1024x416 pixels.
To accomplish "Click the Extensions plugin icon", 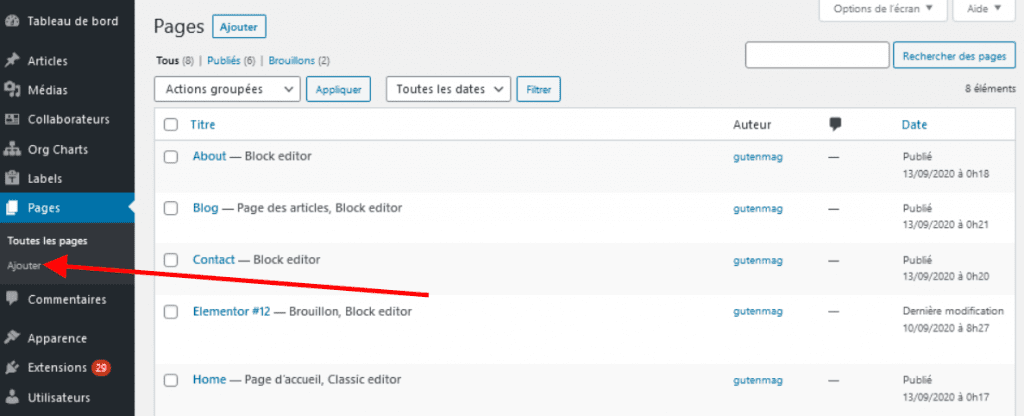I will [x=12, y=368].
